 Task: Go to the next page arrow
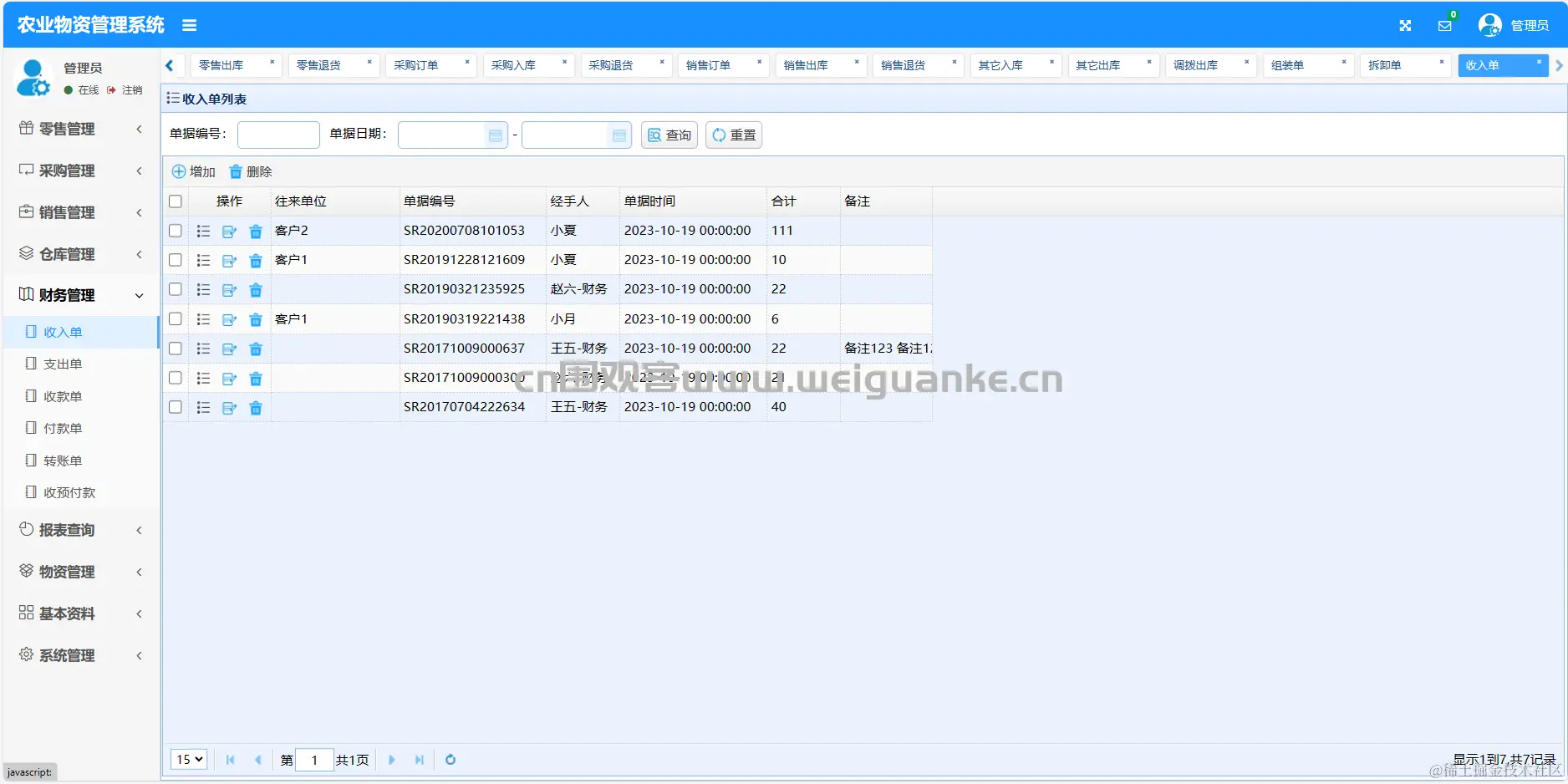pos(391,760)
